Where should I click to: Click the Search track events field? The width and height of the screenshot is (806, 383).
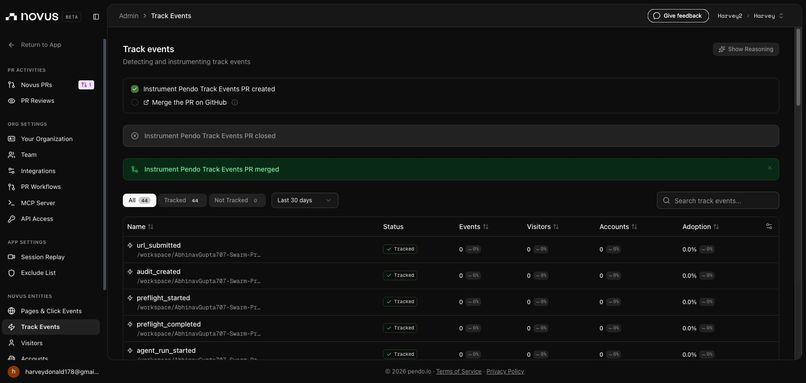coord(718,200)
